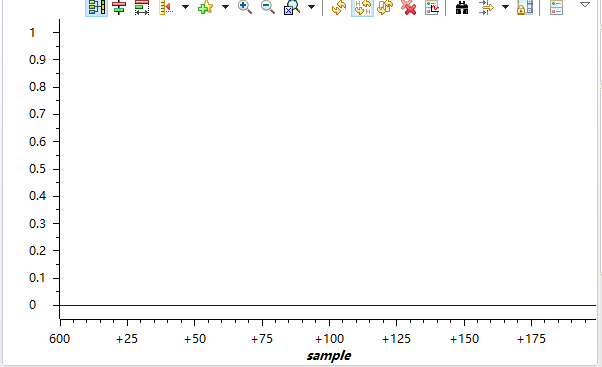
Task: Click the yellow refresh arrows icon
Action: pyautogui.click(x=339, y=7)
